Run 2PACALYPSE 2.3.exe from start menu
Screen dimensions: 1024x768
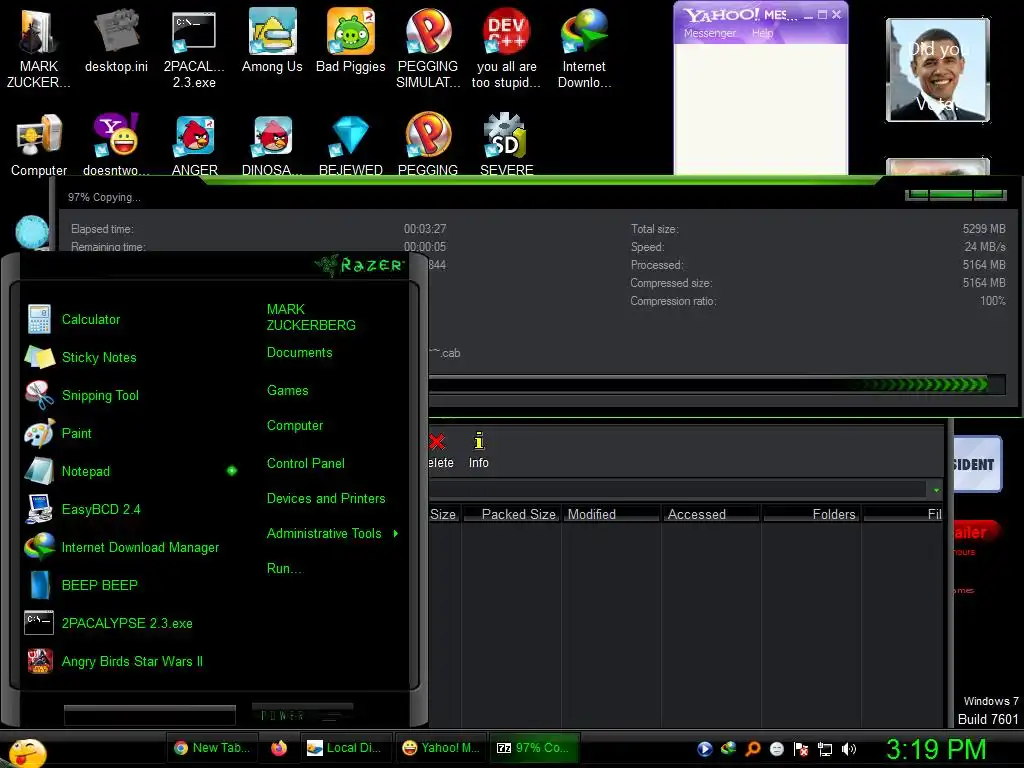click(129, 623)
